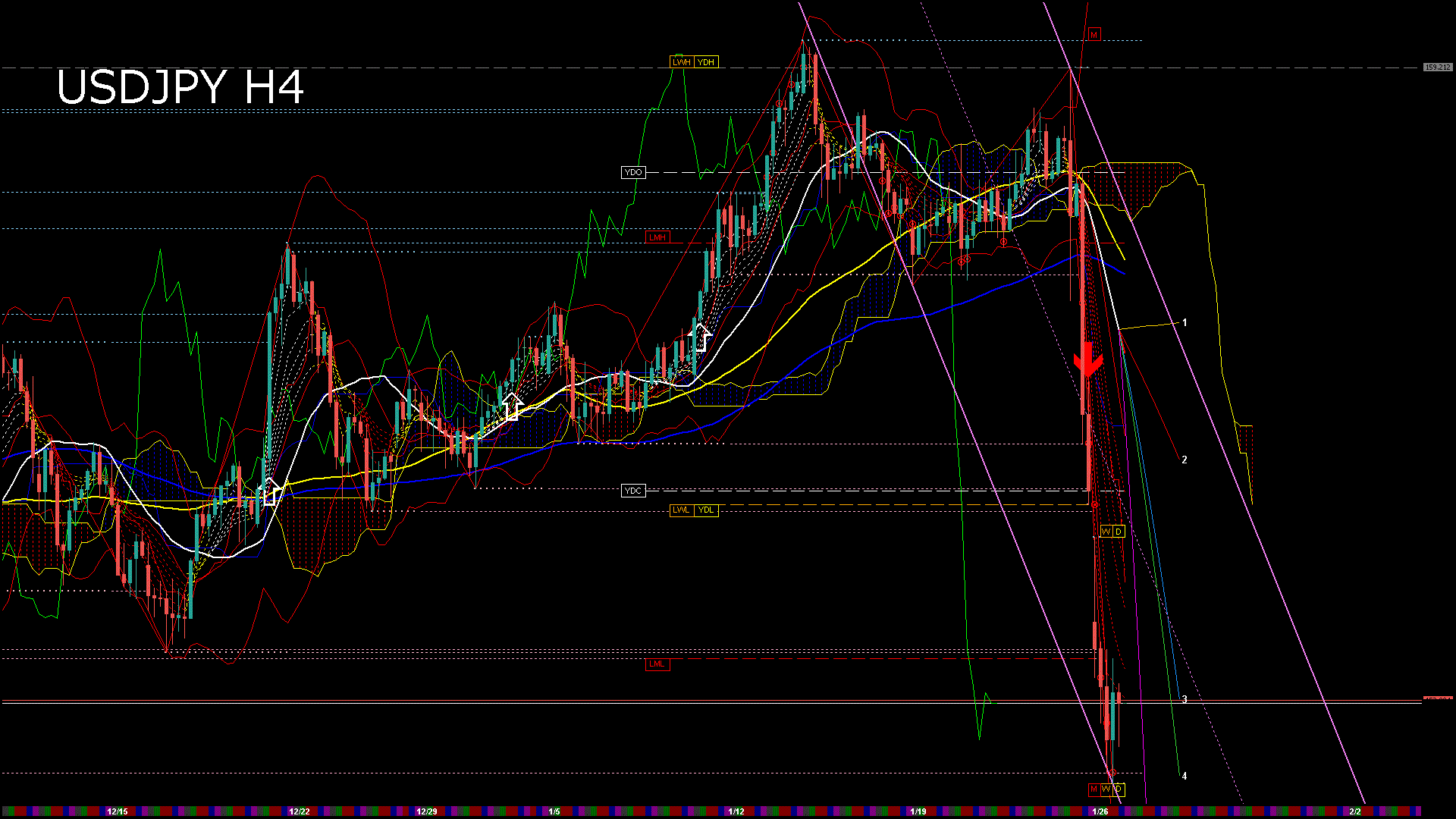1456x819 pixels.
Task: Select the 1/12 date label on timeline
Action: [736, 811]
